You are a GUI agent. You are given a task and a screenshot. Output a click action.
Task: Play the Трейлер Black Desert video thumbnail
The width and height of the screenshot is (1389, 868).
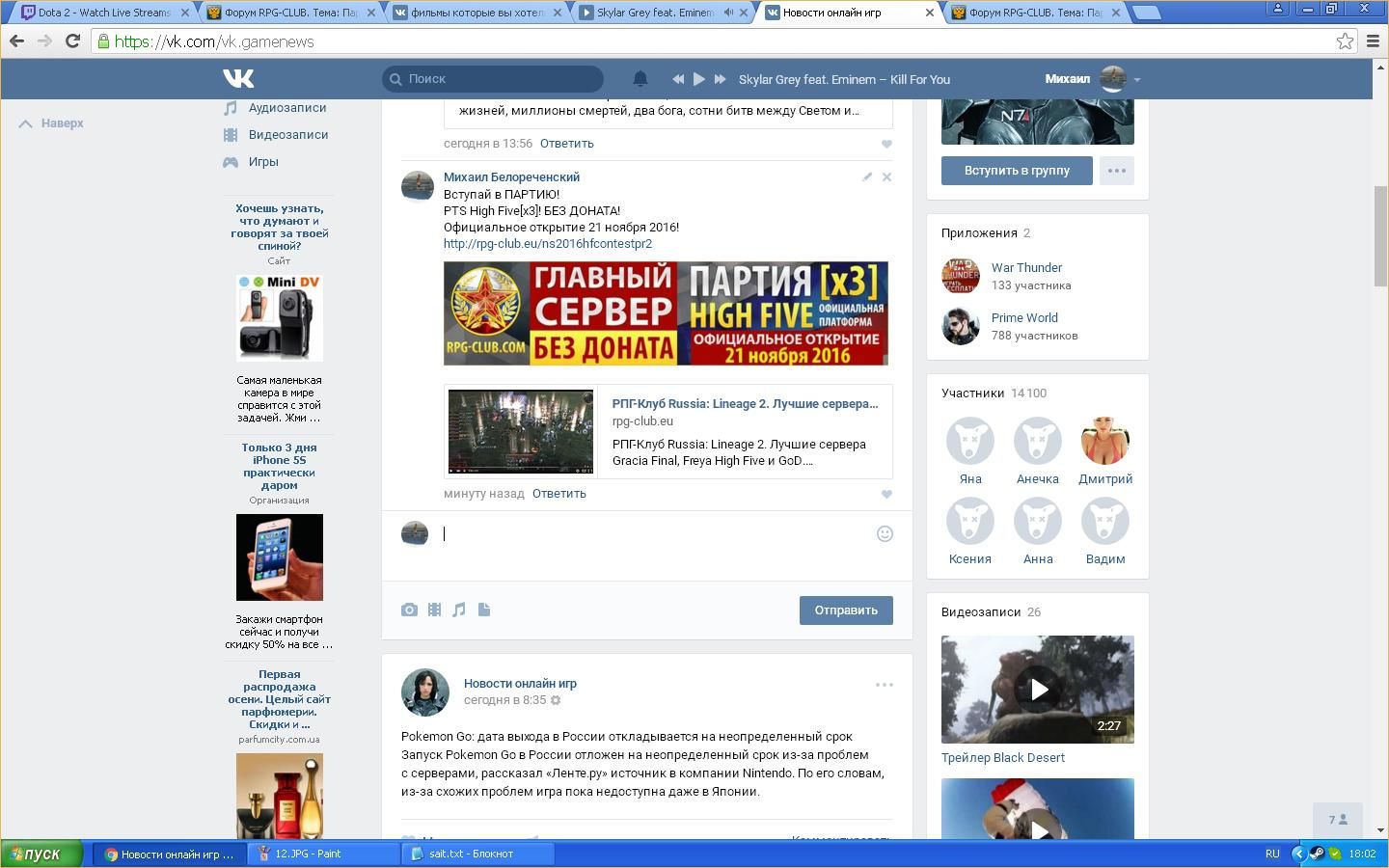click(x=1038, y=689)
